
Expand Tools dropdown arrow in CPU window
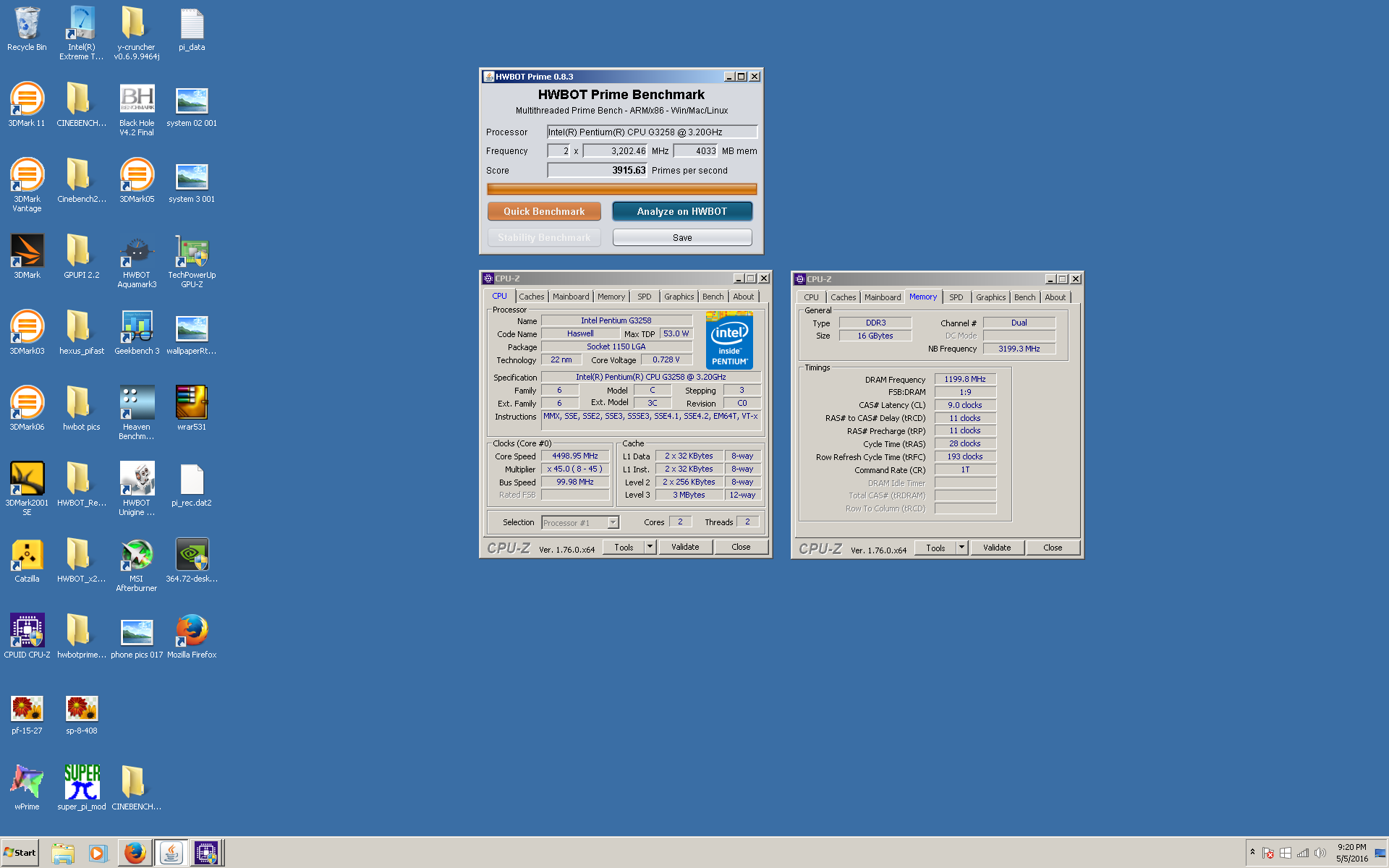coord(650,547)
